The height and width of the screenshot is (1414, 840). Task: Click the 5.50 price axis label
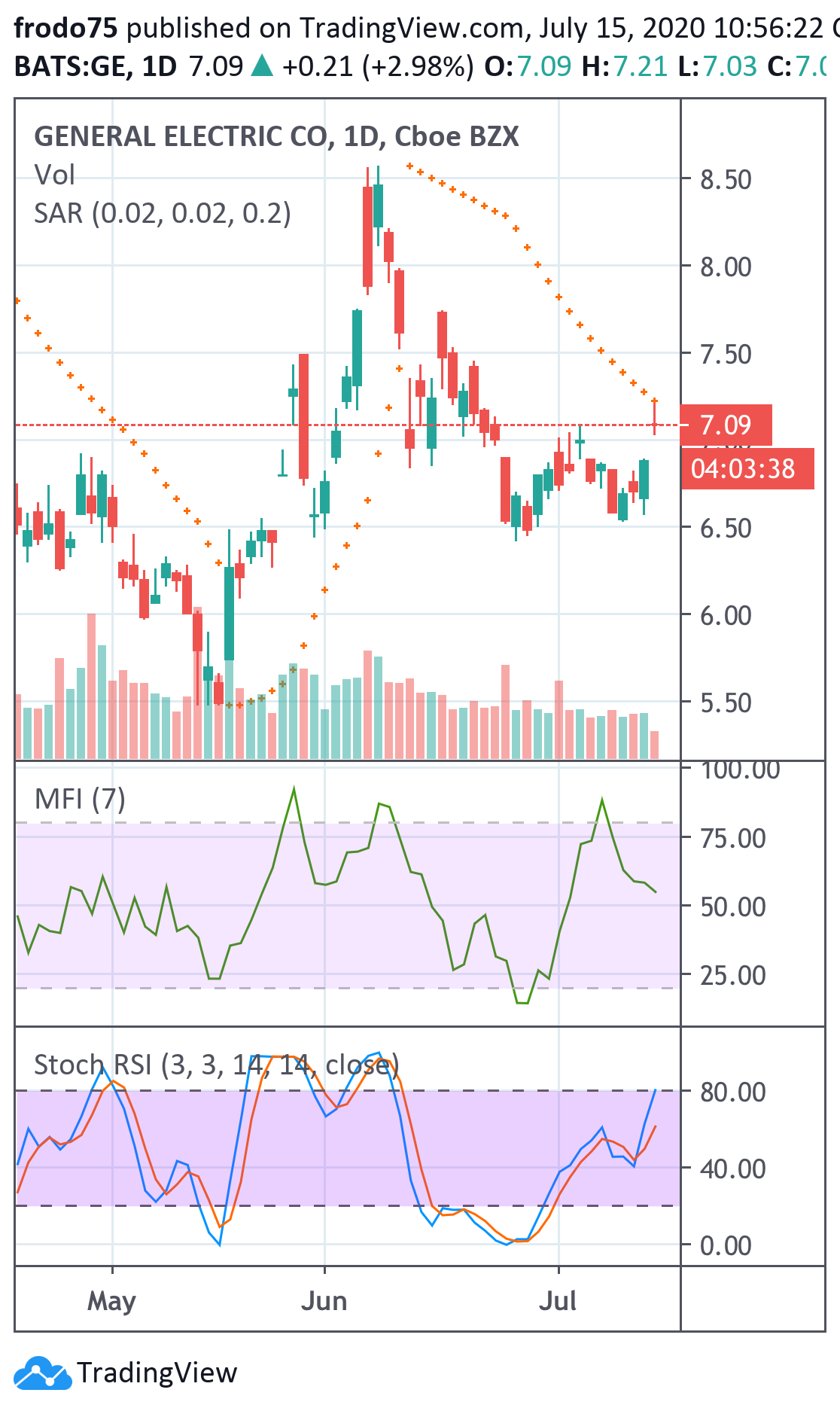726,702
